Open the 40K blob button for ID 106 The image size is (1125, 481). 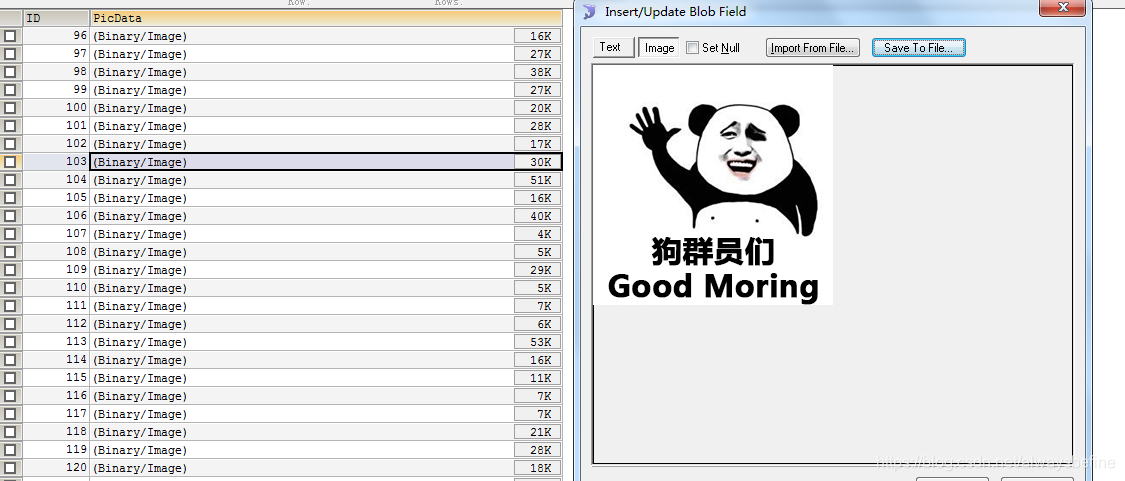click(x=537, y=216)
